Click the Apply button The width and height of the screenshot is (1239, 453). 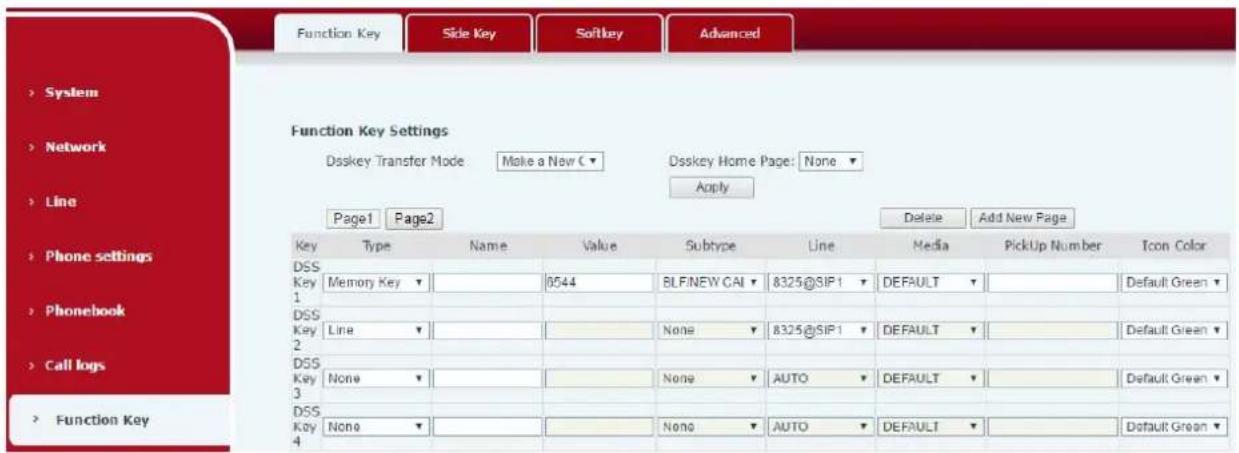pyautogui.click(x=710, y=187)
